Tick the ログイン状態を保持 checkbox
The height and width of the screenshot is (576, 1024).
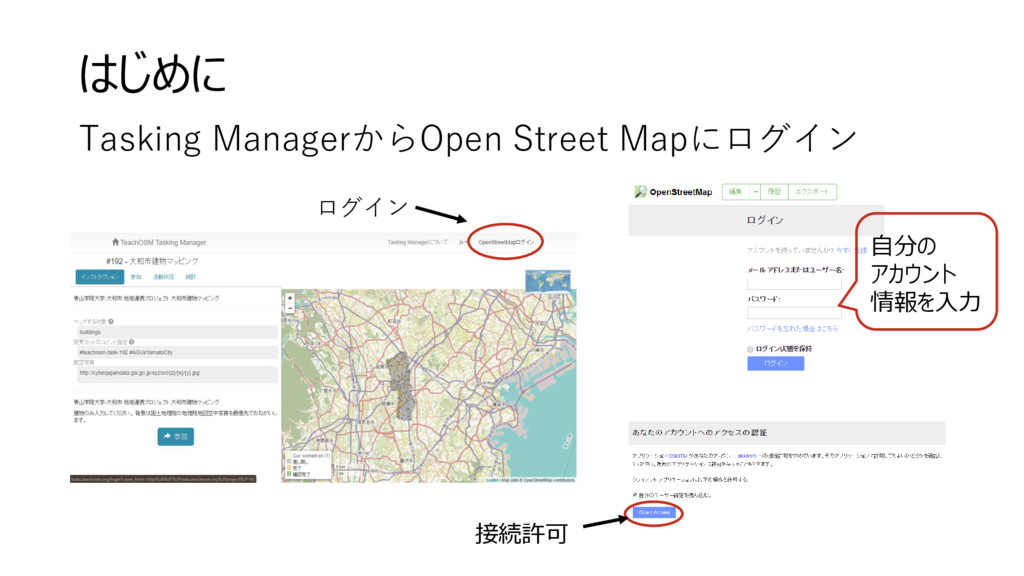point(750,349)
